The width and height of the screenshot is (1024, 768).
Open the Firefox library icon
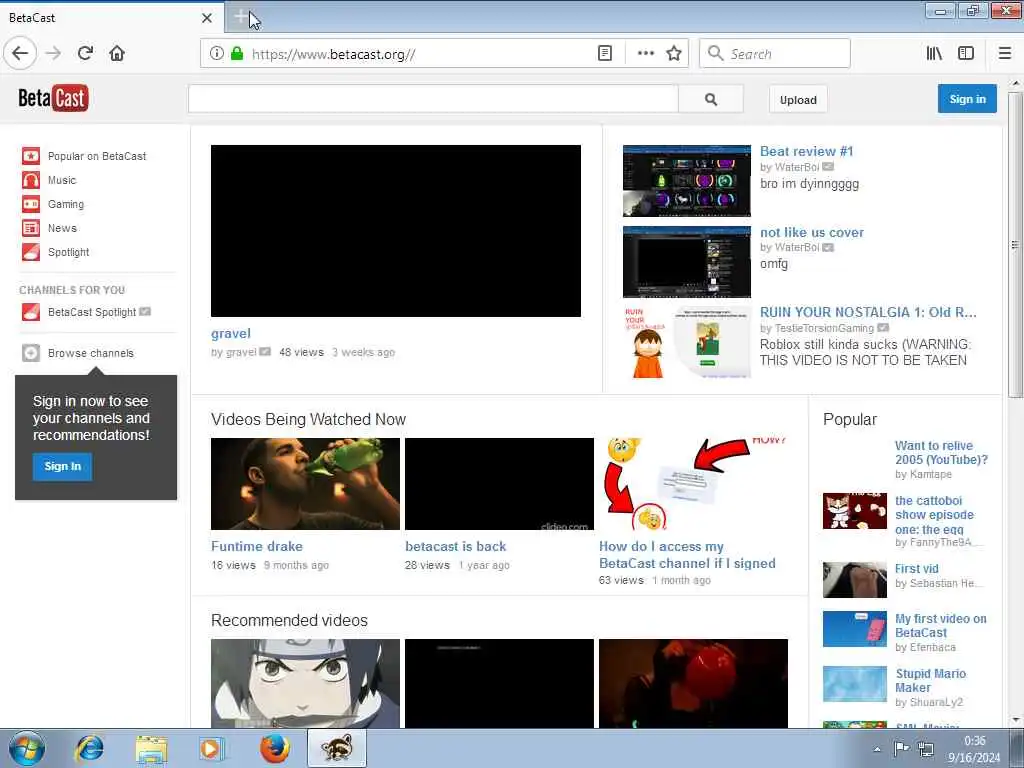click(x=934, y=54)
